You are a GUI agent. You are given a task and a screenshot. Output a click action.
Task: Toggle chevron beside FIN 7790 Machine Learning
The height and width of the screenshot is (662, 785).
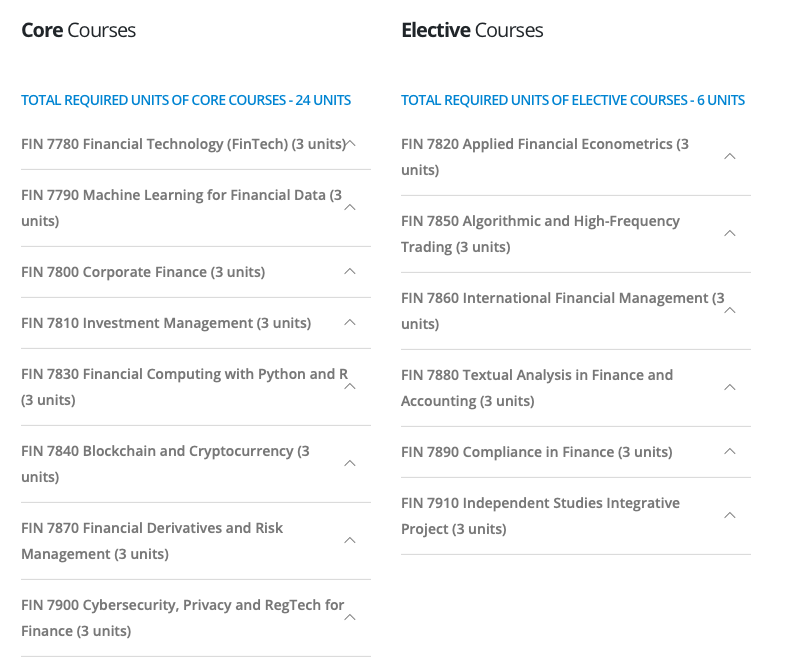[x=350, y=208]
